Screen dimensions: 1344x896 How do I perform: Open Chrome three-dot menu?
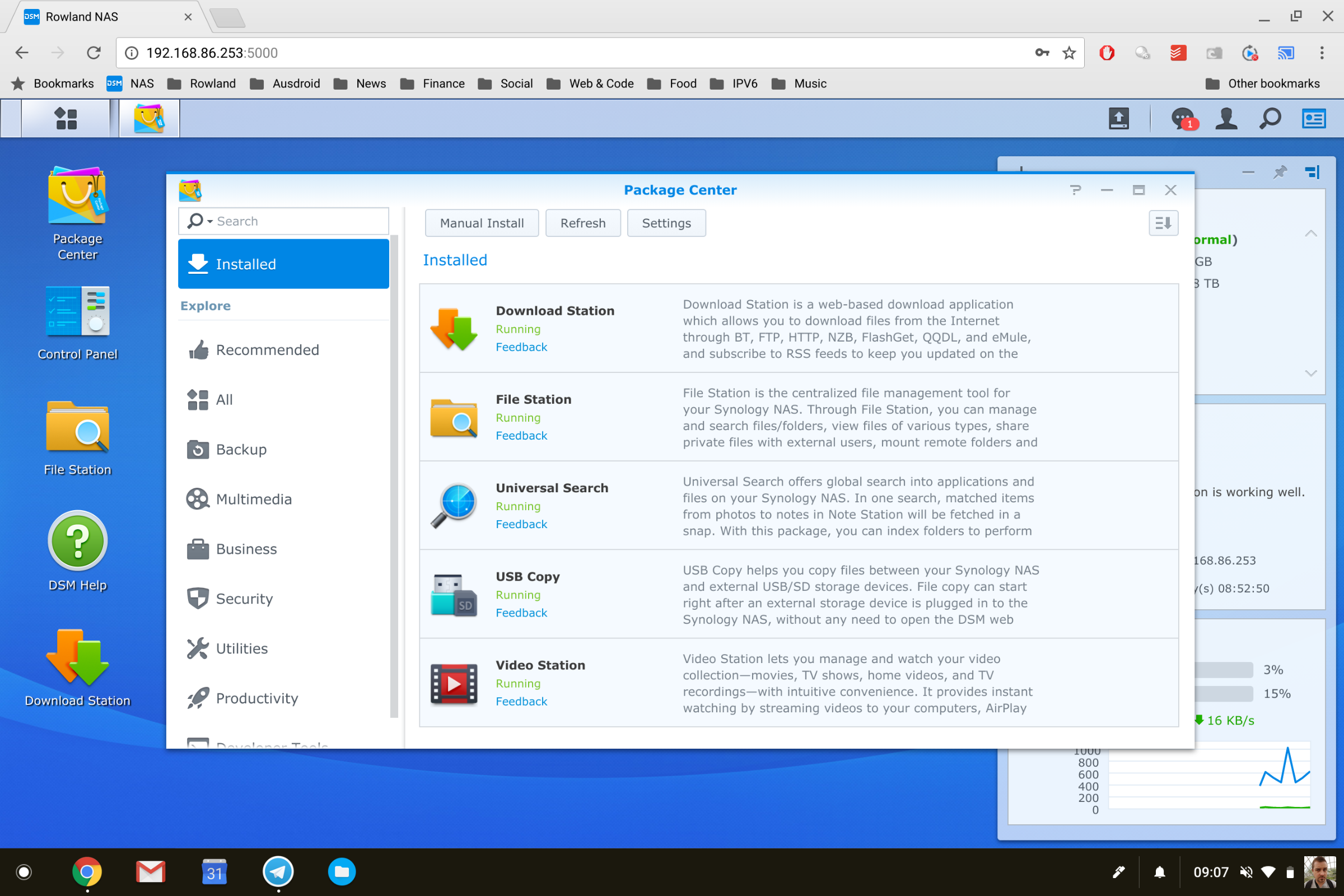coord(1322,53)
